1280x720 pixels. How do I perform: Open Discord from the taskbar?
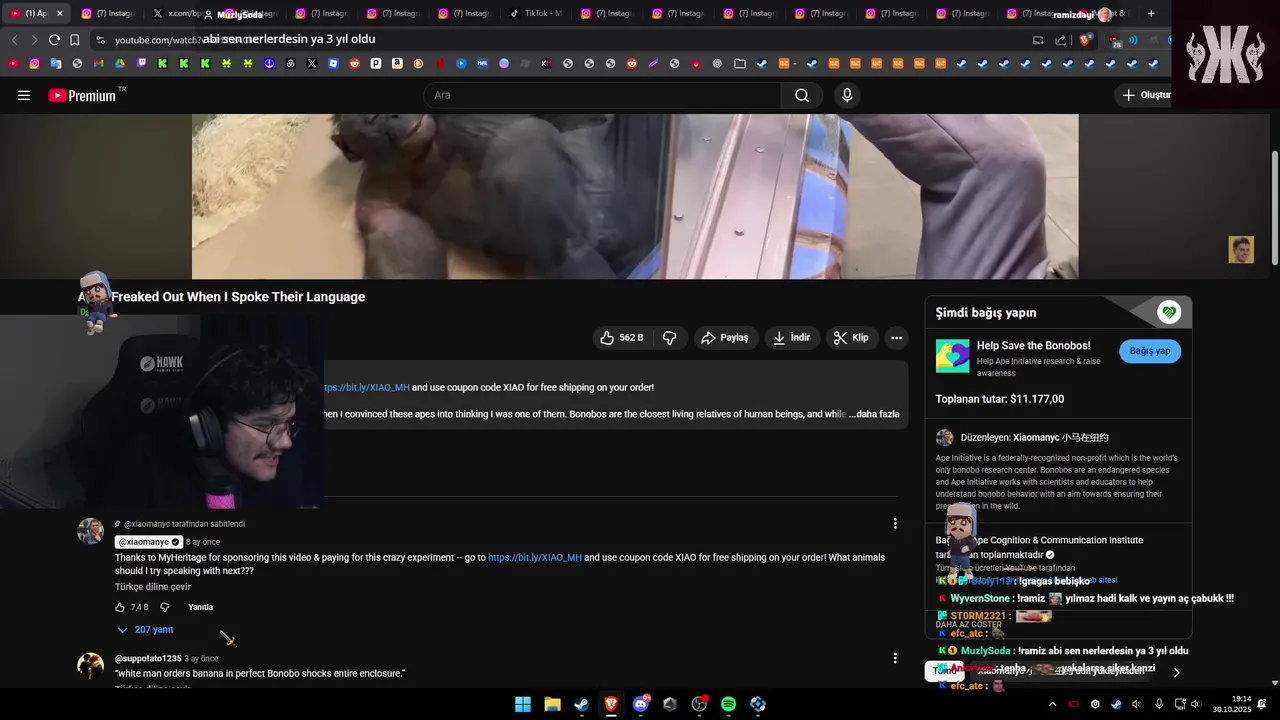coord(641,704)
